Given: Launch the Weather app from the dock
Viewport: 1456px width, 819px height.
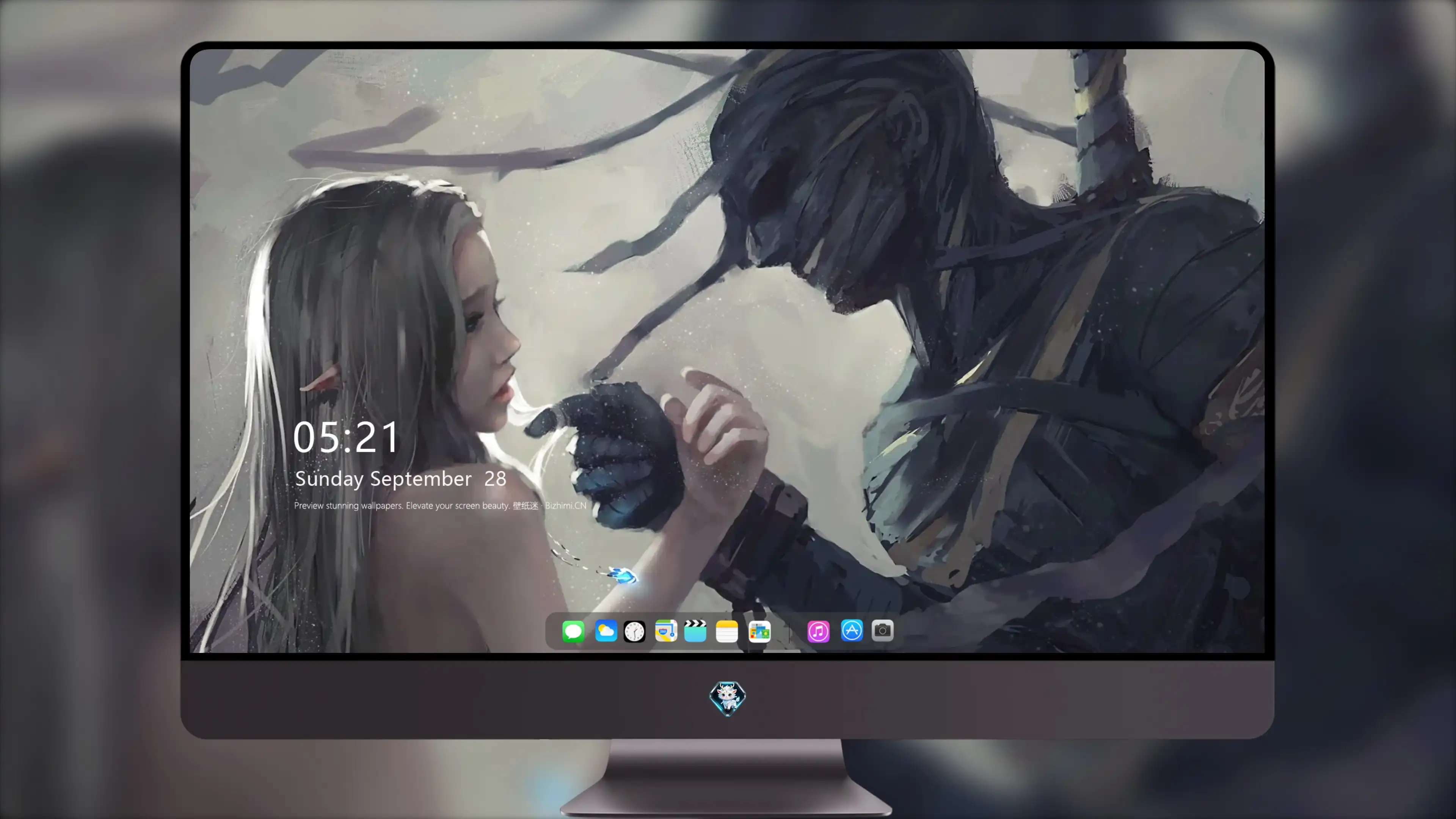Looking at the screenshot, I should tap(606, 631).
